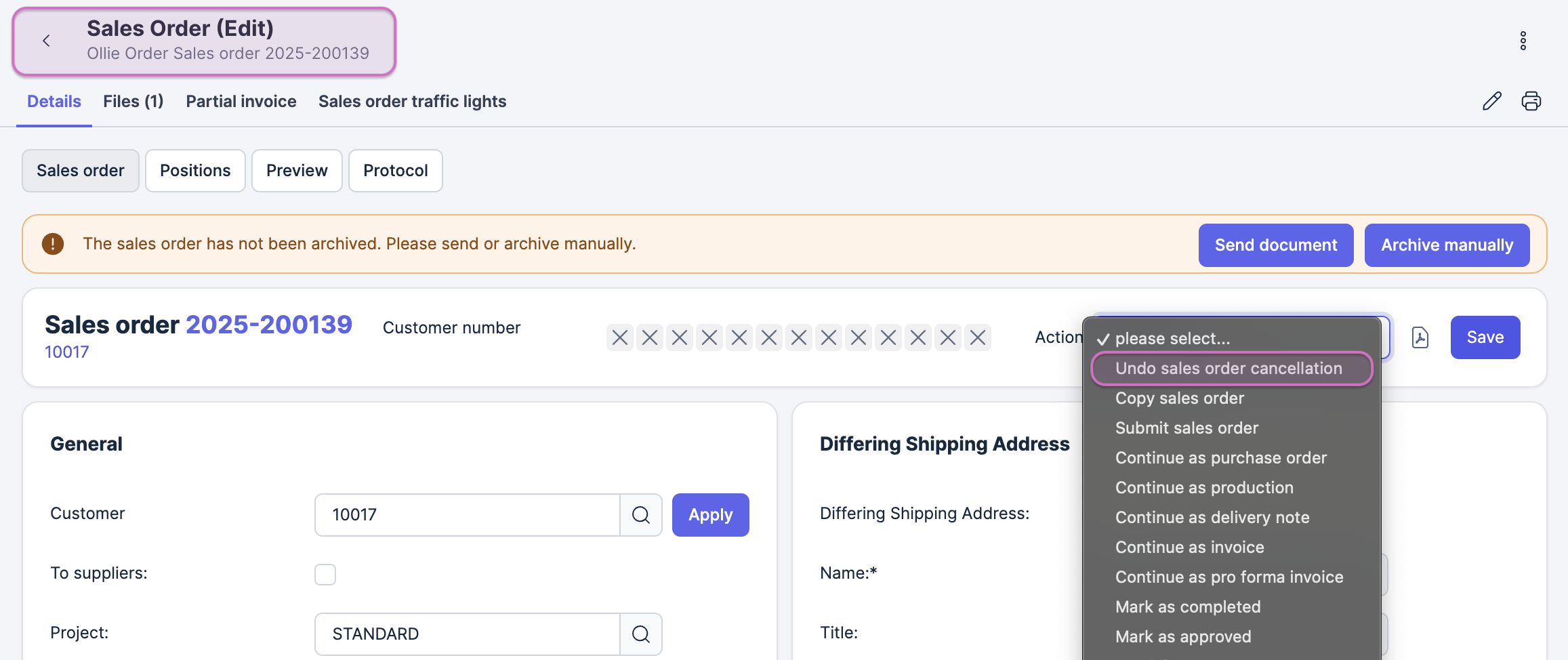Click the pencil edit icon

pyautogui.click(x=1491, y=101)
